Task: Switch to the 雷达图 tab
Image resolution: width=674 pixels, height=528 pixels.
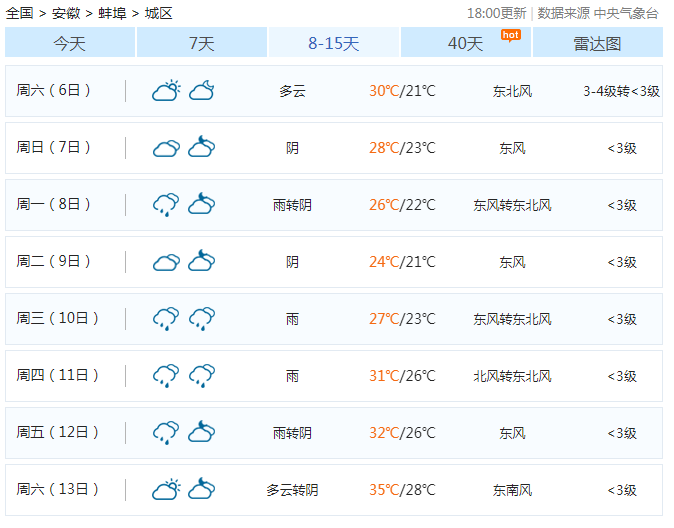Action: pos(597,43)
